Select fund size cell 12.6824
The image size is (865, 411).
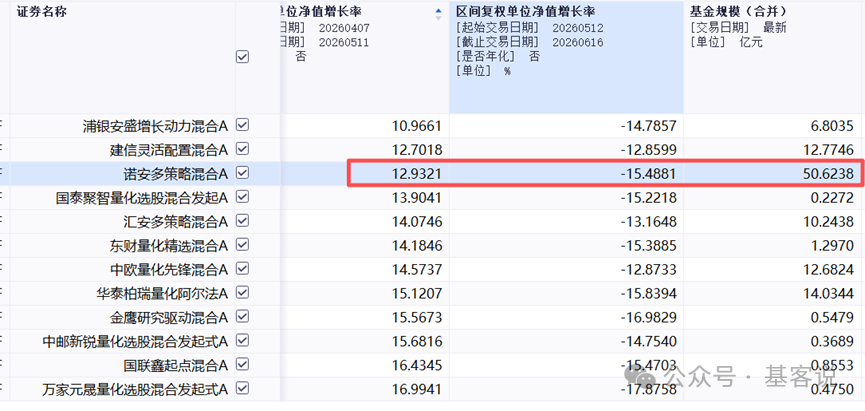coord(829,270)
